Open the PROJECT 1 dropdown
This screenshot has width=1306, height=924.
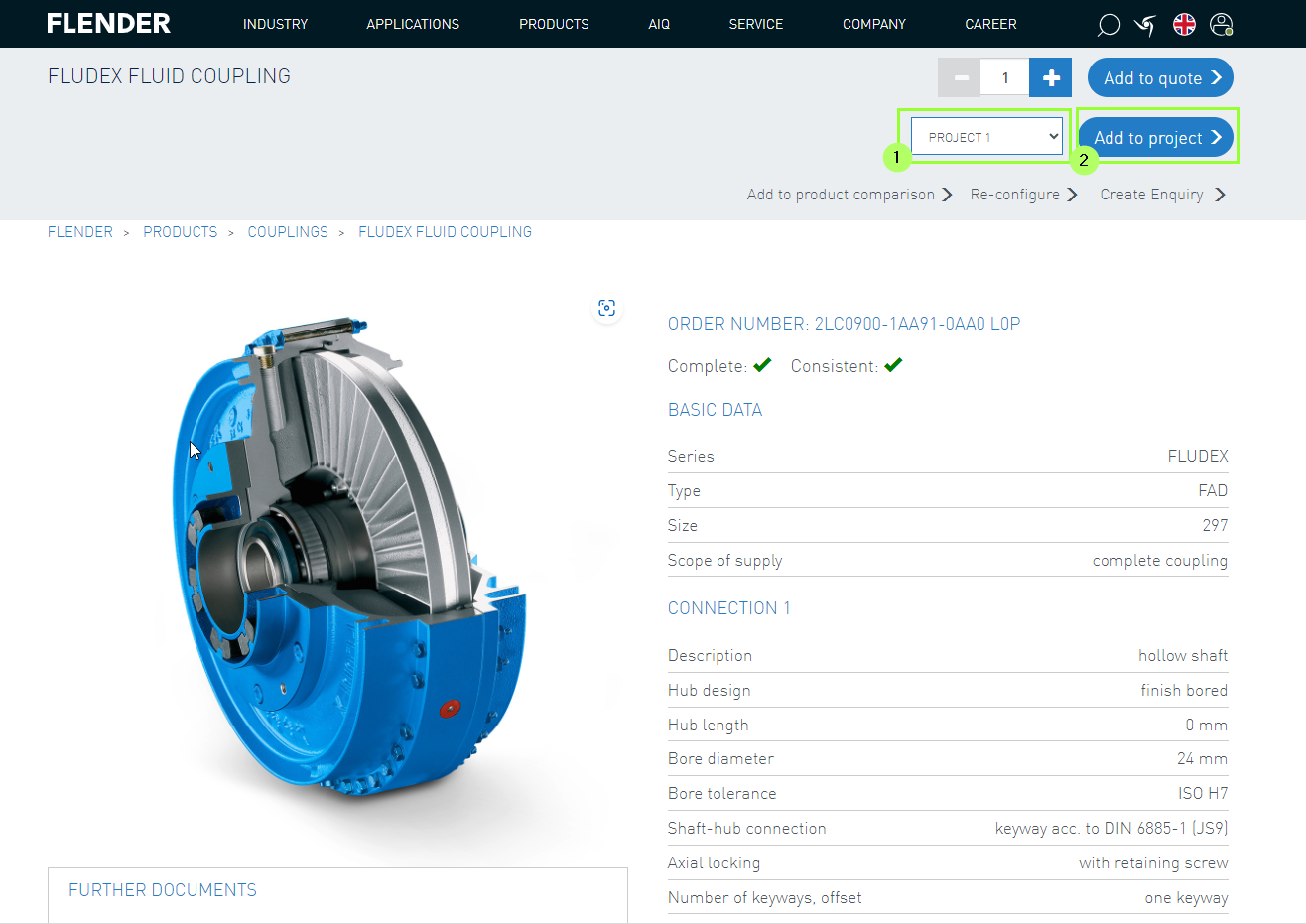986,137
